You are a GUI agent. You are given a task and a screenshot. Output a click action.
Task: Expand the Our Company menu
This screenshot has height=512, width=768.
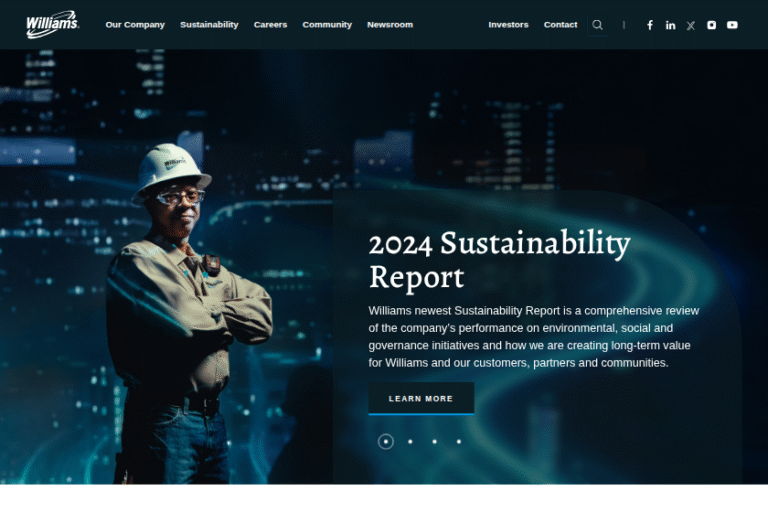point(135,24)
